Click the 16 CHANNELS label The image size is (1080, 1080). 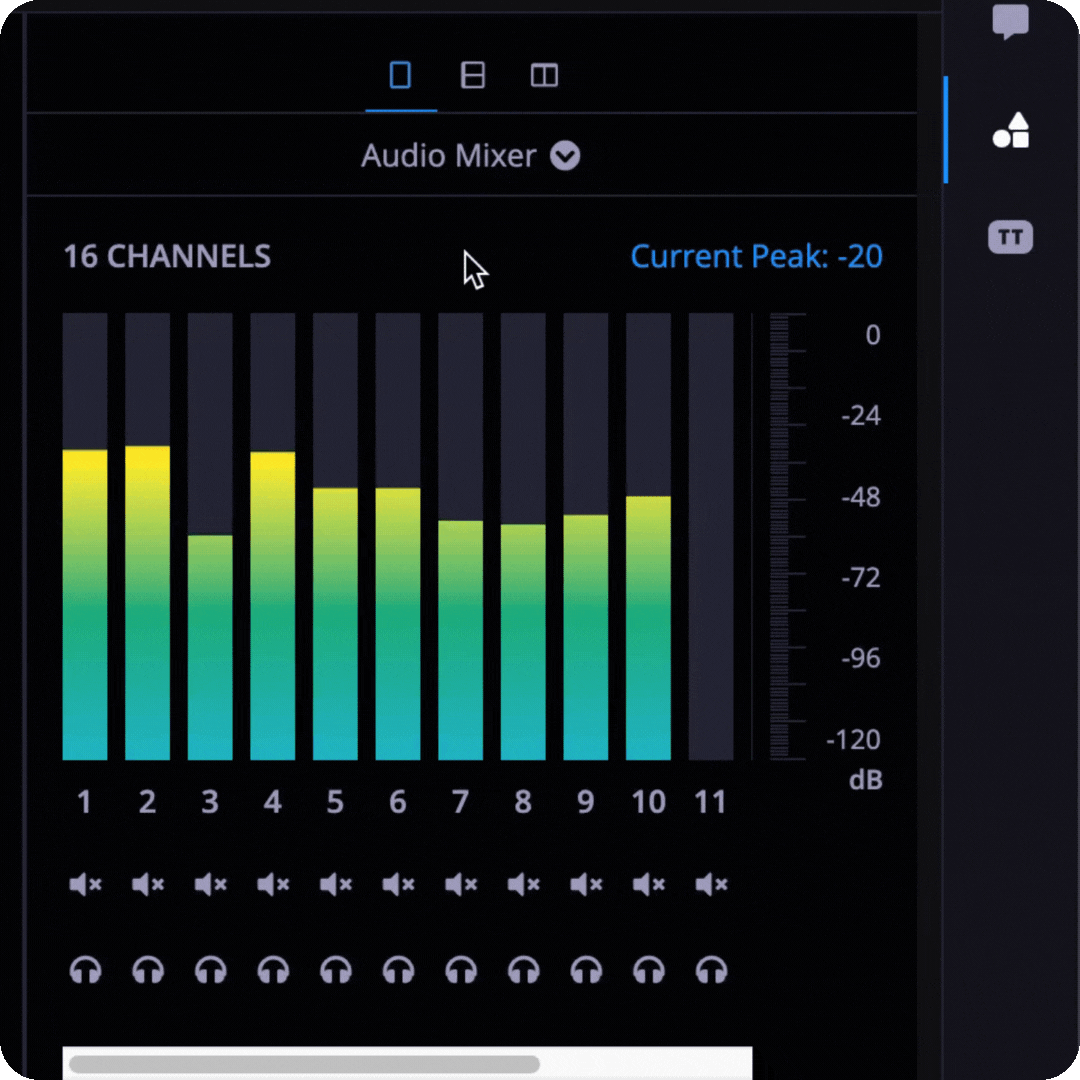[x=167, y=256]
